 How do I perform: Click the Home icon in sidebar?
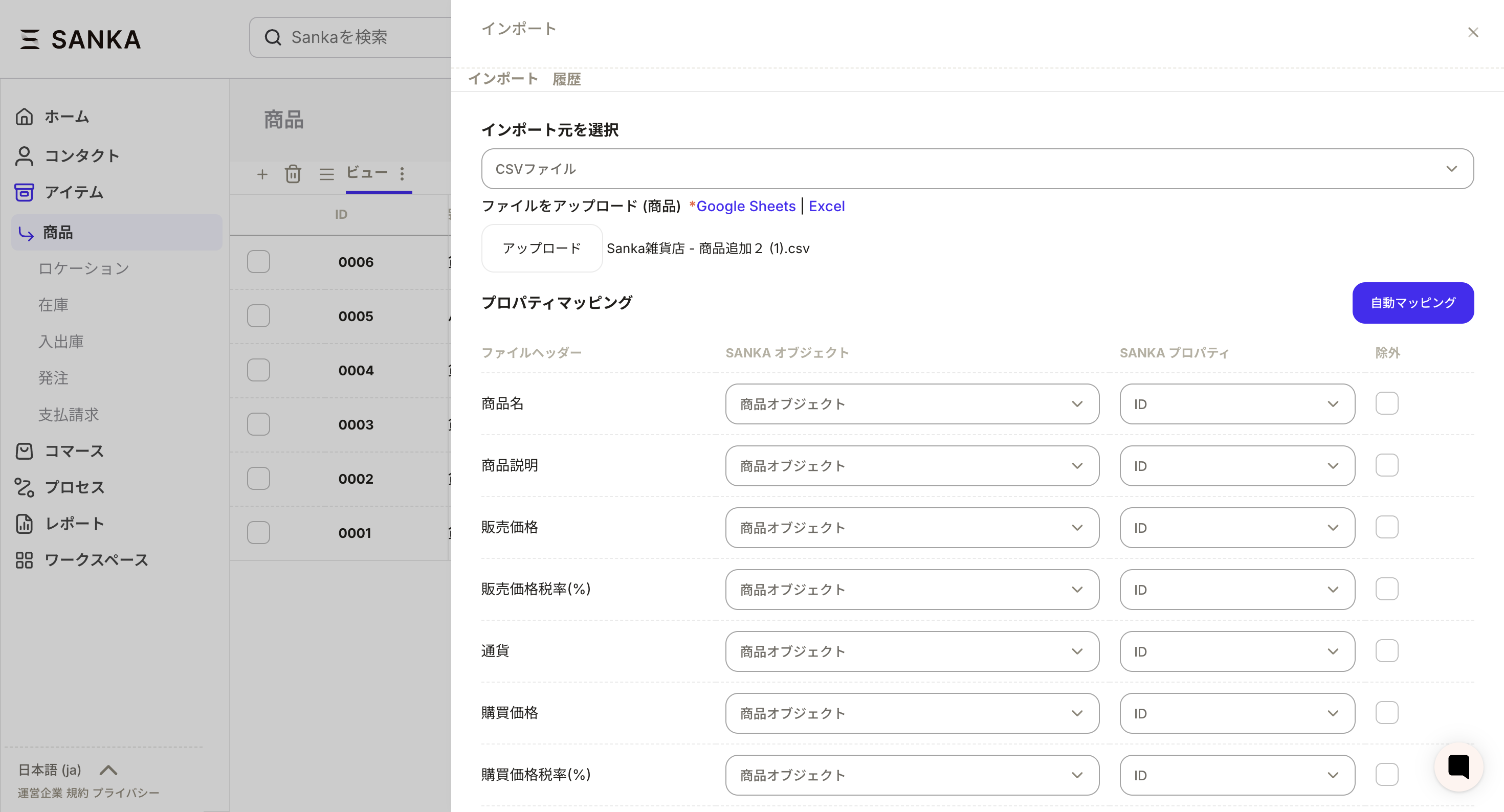coord(24,117)
